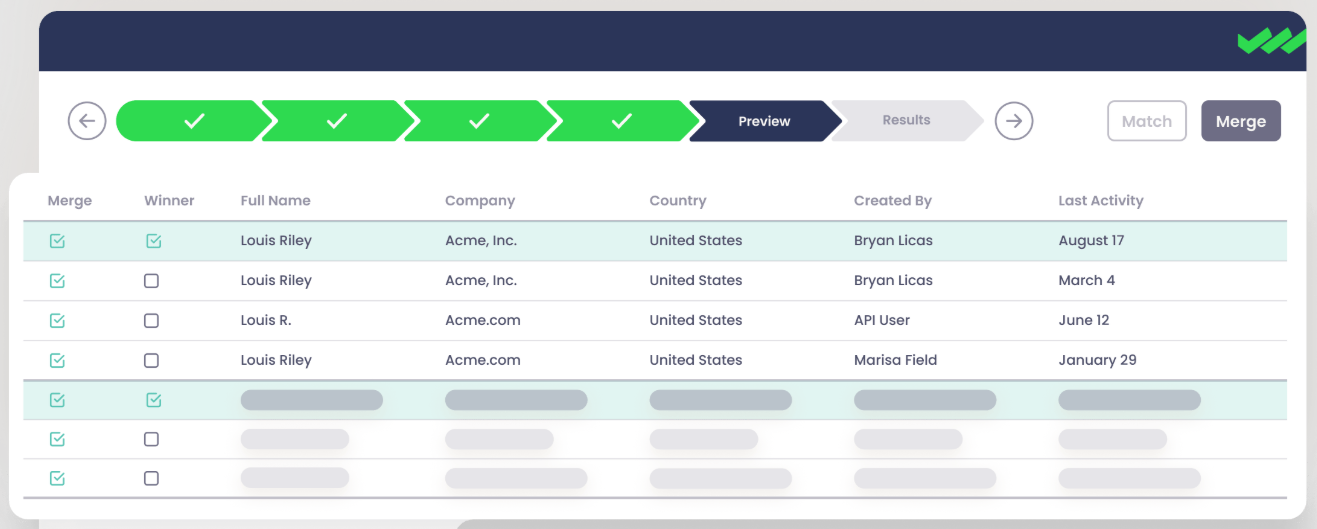1317x529 pixels.
Task: Select the first completed green step
Action: click(x=194, y=121)
